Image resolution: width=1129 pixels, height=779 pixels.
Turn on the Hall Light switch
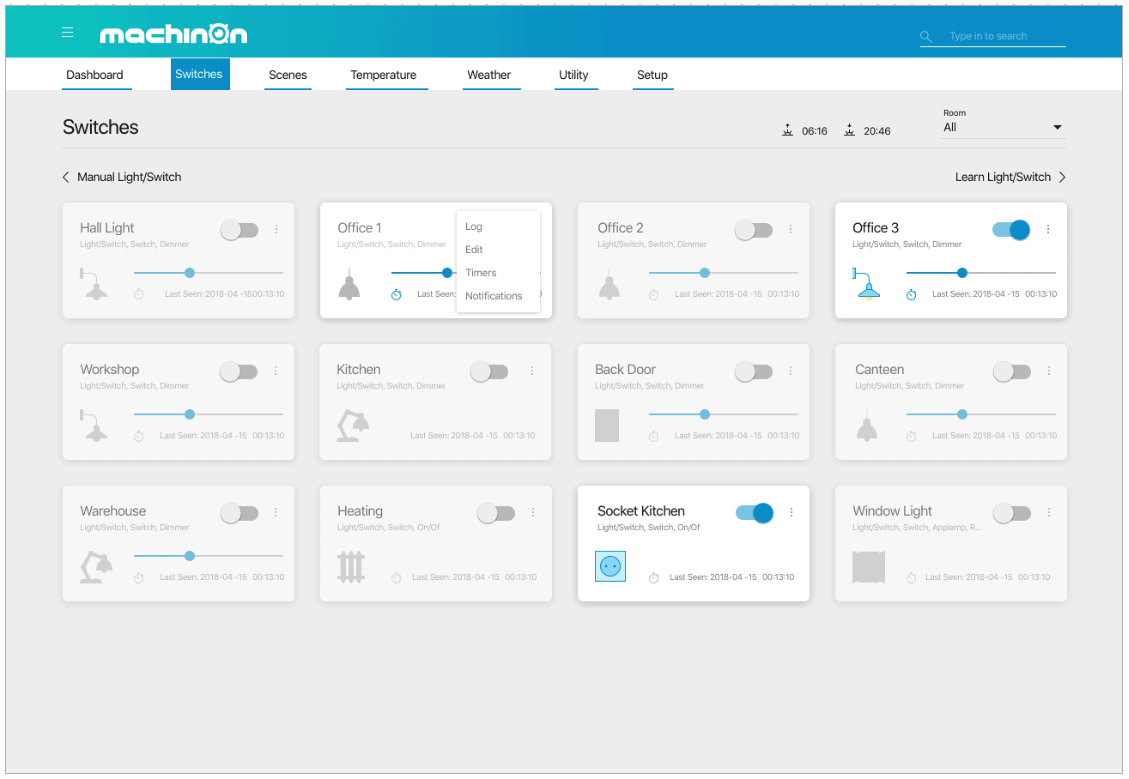239,229
